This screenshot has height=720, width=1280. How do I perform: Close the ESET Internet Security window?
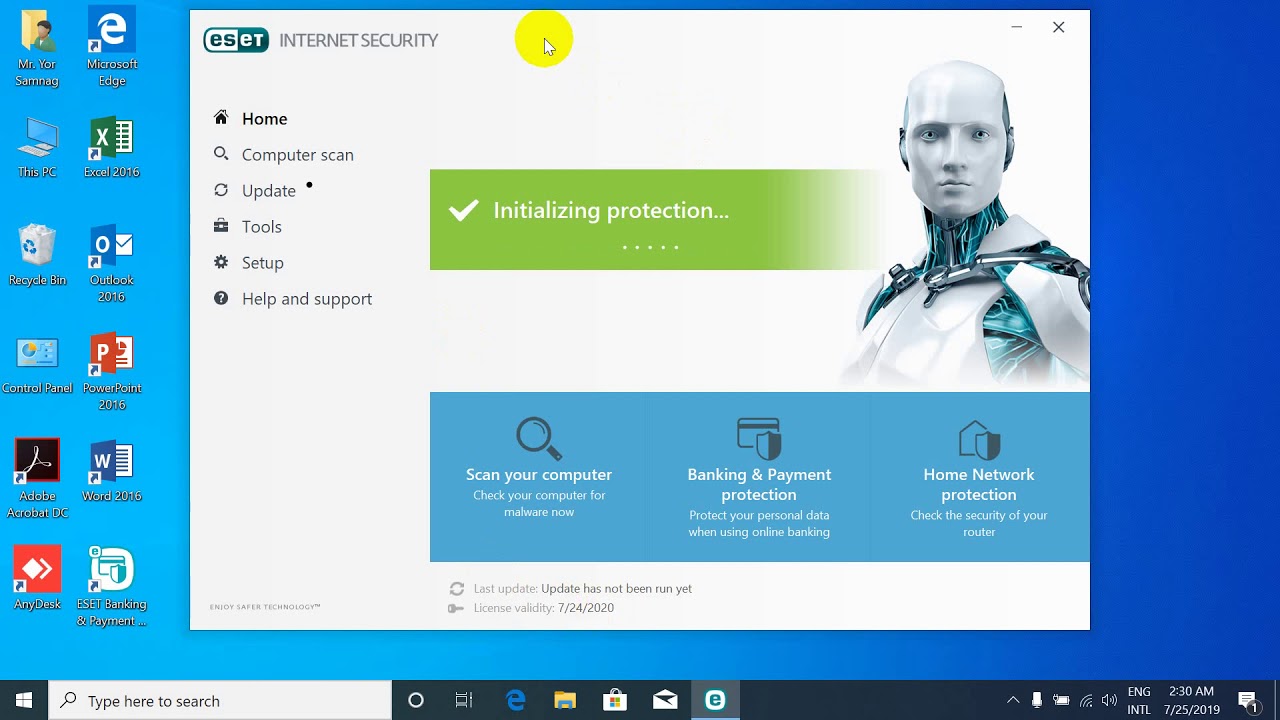click(1058, 27)
